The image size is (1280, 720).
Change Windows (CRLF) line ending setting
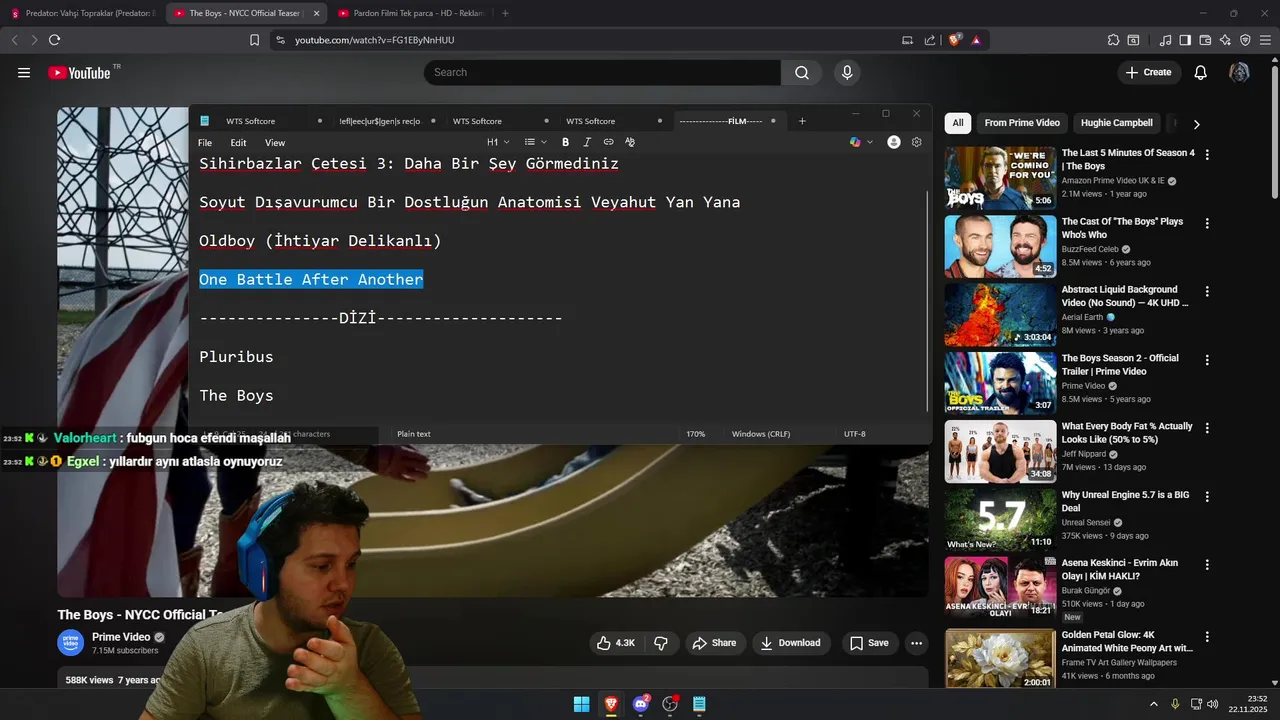pyautogui.click(x=761, y=434)
